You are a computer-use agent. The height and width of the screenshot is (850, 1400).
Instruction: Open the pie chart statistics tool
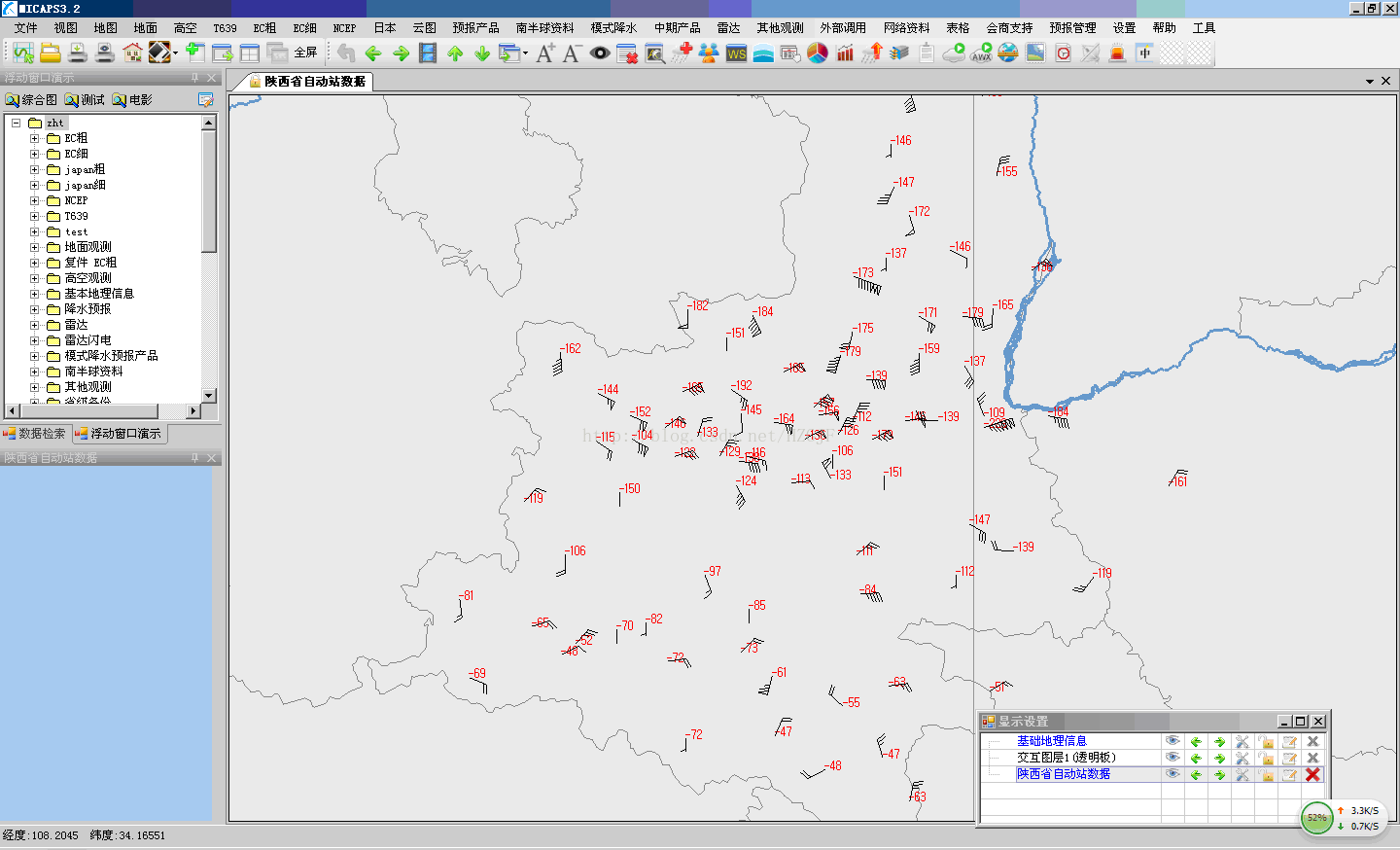[x=817, y=53]
